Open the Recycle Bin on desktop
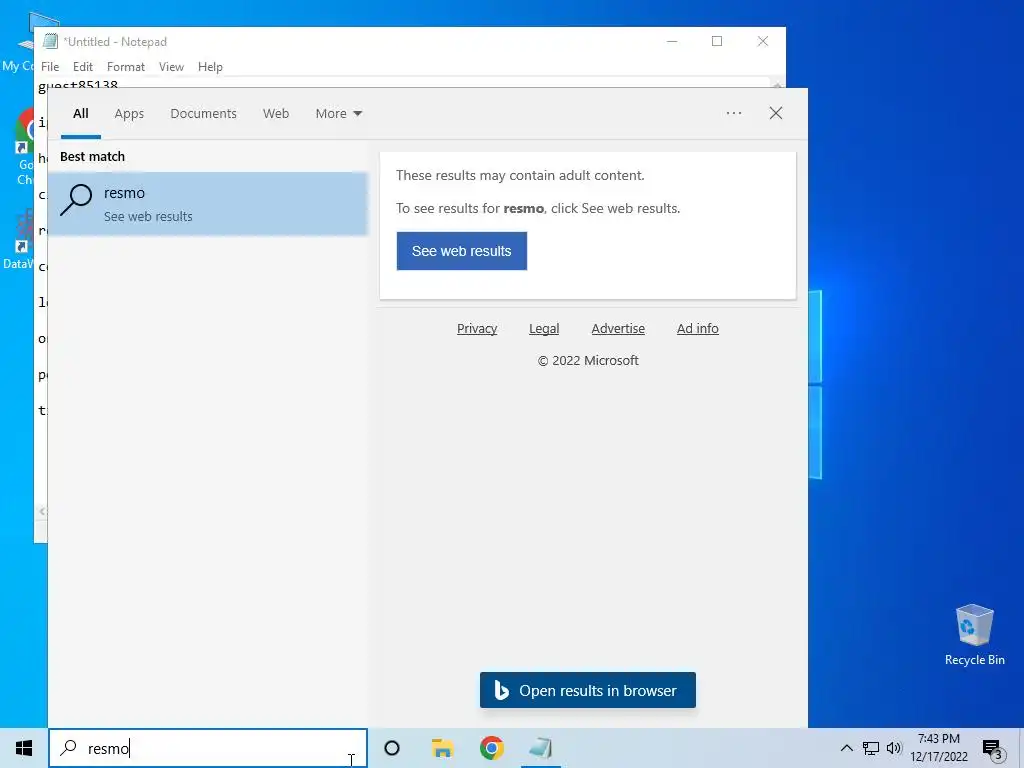Viewport: 1024px width, 768px height. point(974,635)
